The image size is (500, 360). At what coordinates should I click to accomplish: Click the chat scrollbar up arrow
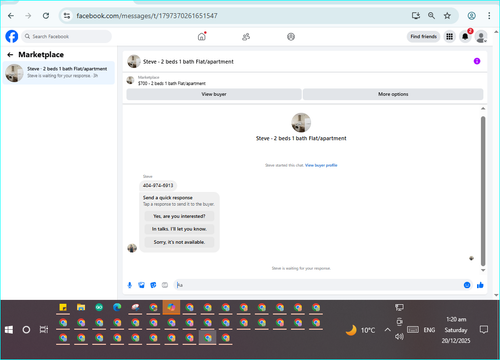(x=483, y=109)
